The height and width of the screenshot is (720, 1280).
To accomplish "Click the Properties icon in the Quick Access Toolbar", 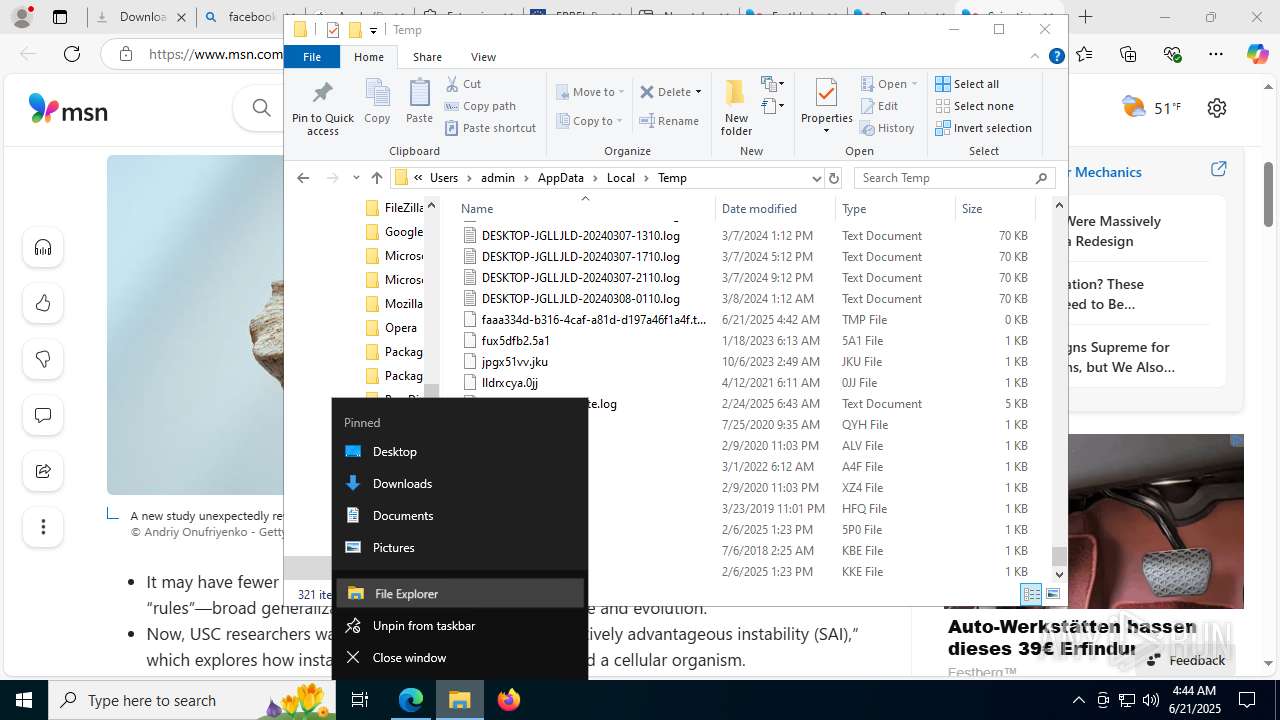I will tap(332, 30).
